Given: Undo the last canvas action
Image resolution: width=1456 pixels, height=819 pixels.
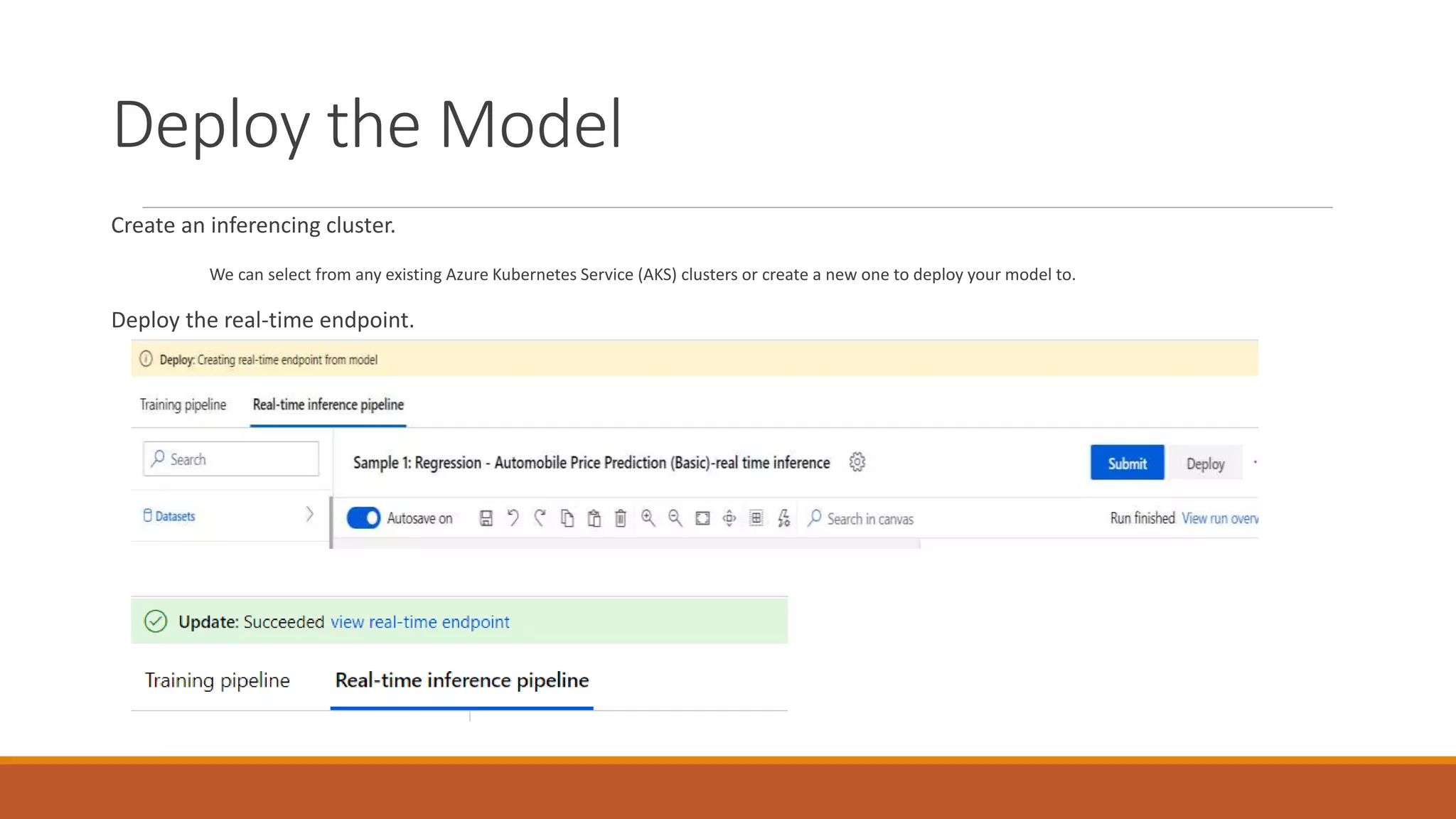Looking at the screenshot, I should [513, 518].
